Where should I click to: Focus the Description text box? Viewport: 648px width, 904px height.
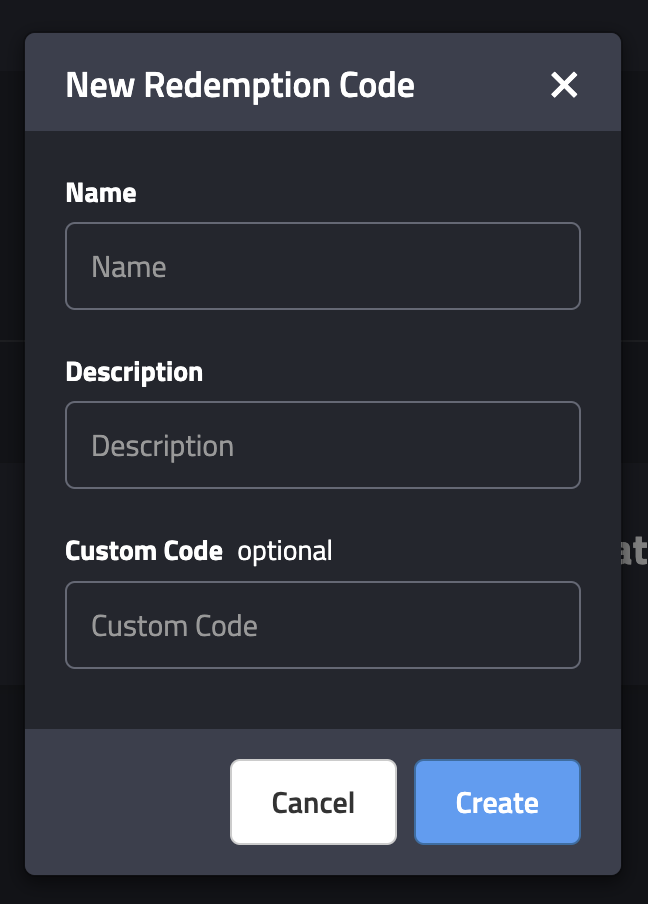click(x=323, y=445)
